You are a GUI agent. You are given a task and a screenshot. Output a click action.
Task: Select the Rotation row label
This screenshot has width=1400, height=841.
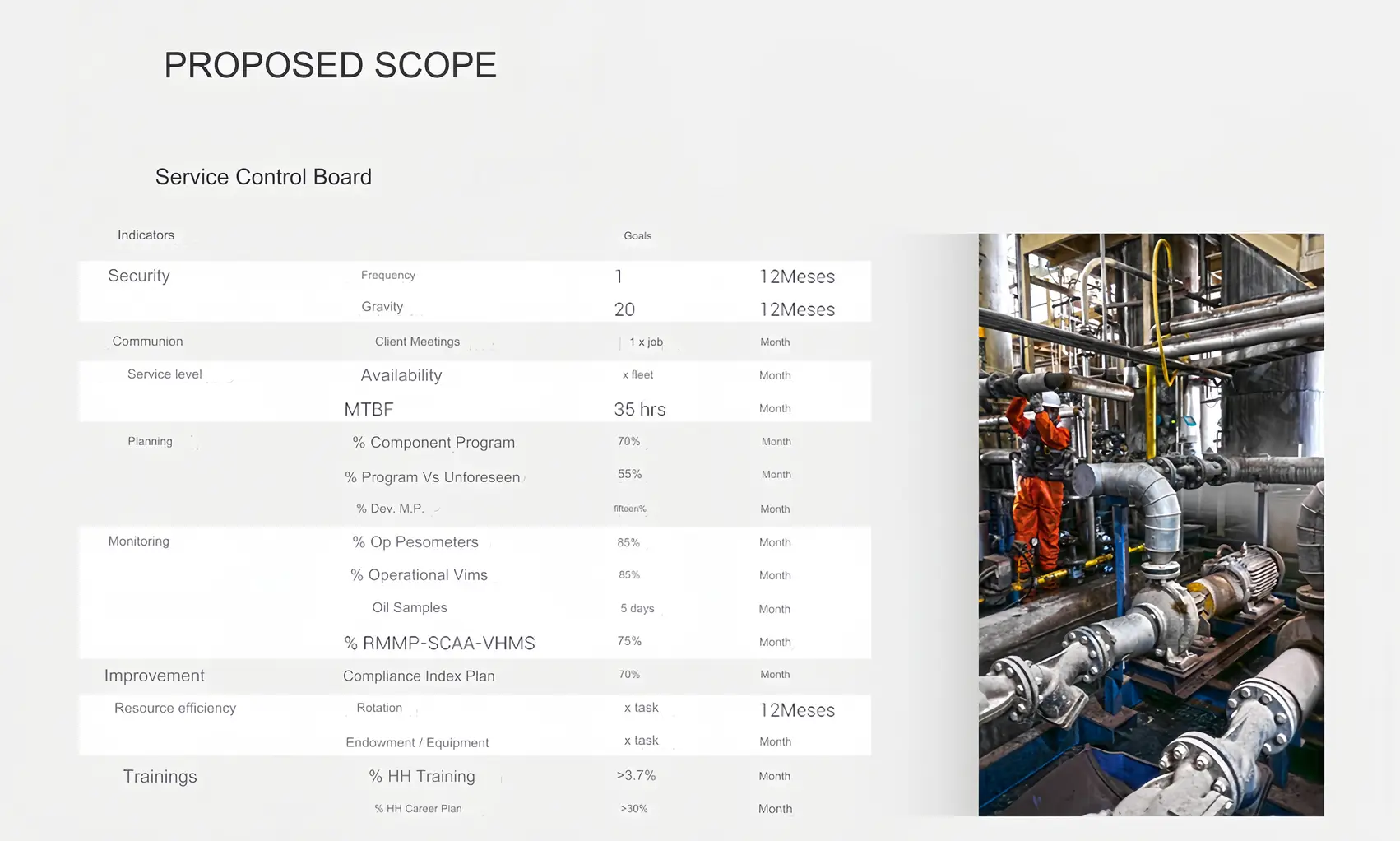pyautogui.click(x=379, y=708)
